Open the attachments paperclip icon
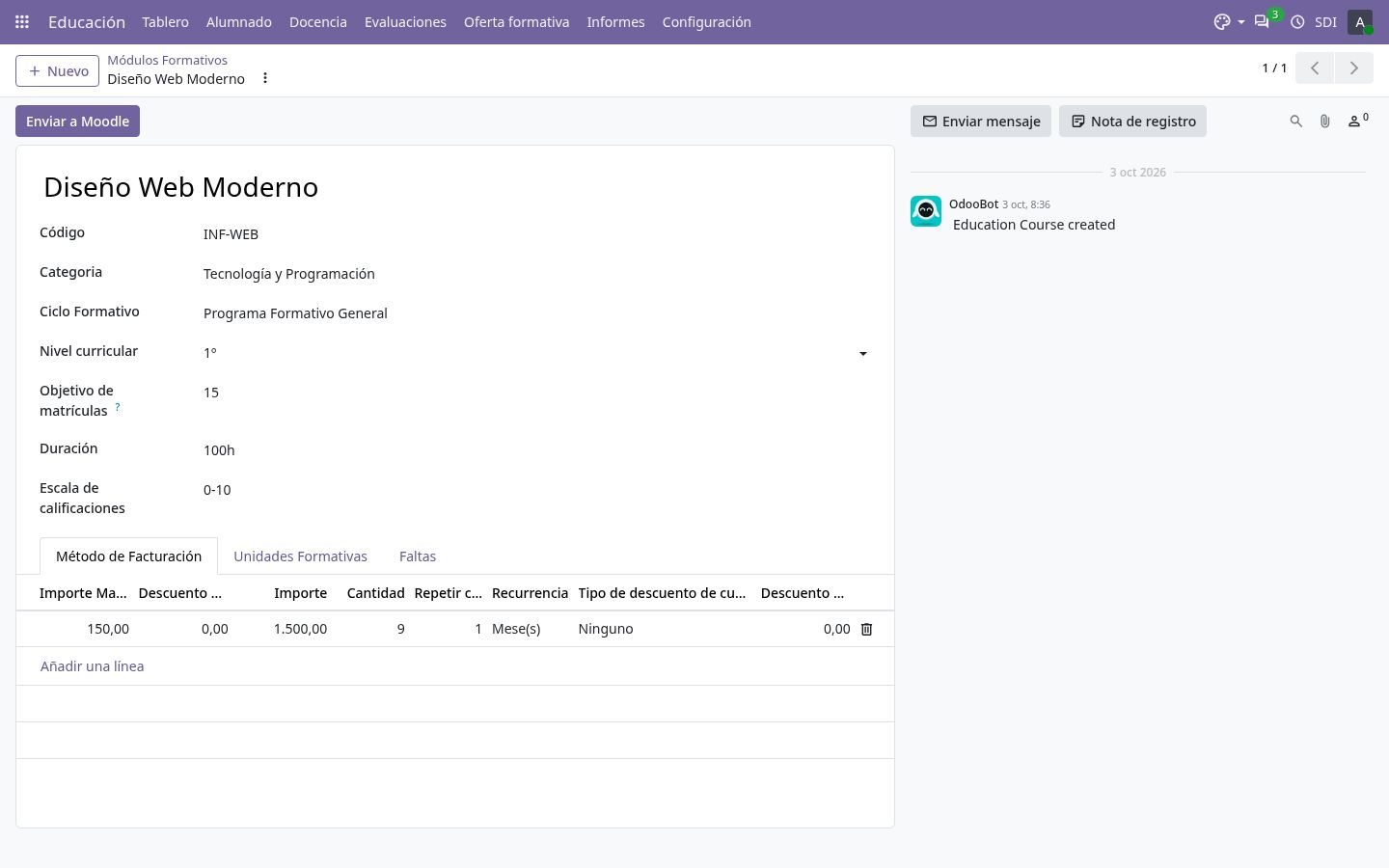 1325,122
